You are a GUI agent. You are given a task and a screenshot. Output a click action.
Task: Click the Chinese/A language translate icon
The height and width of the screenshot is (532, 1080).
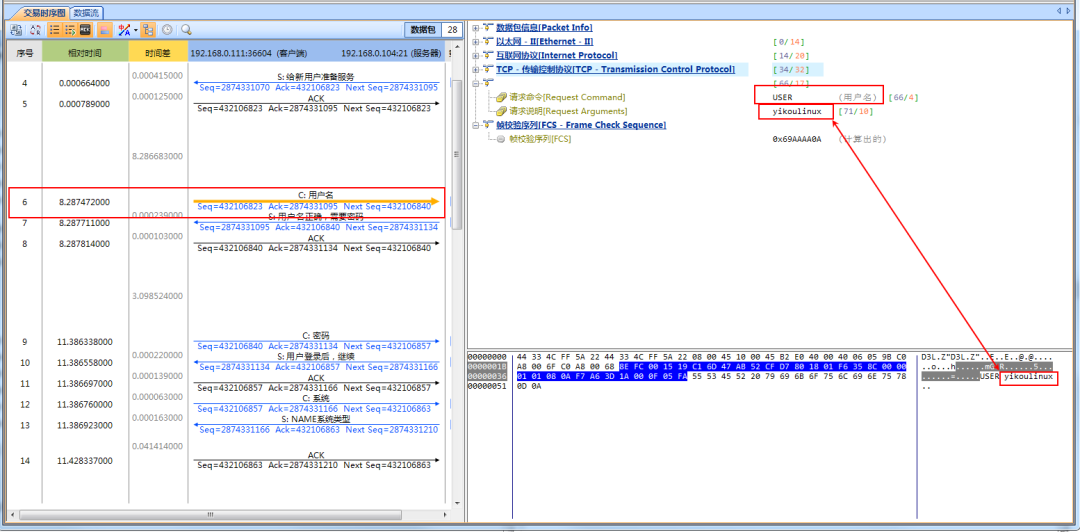click(125, 30)
